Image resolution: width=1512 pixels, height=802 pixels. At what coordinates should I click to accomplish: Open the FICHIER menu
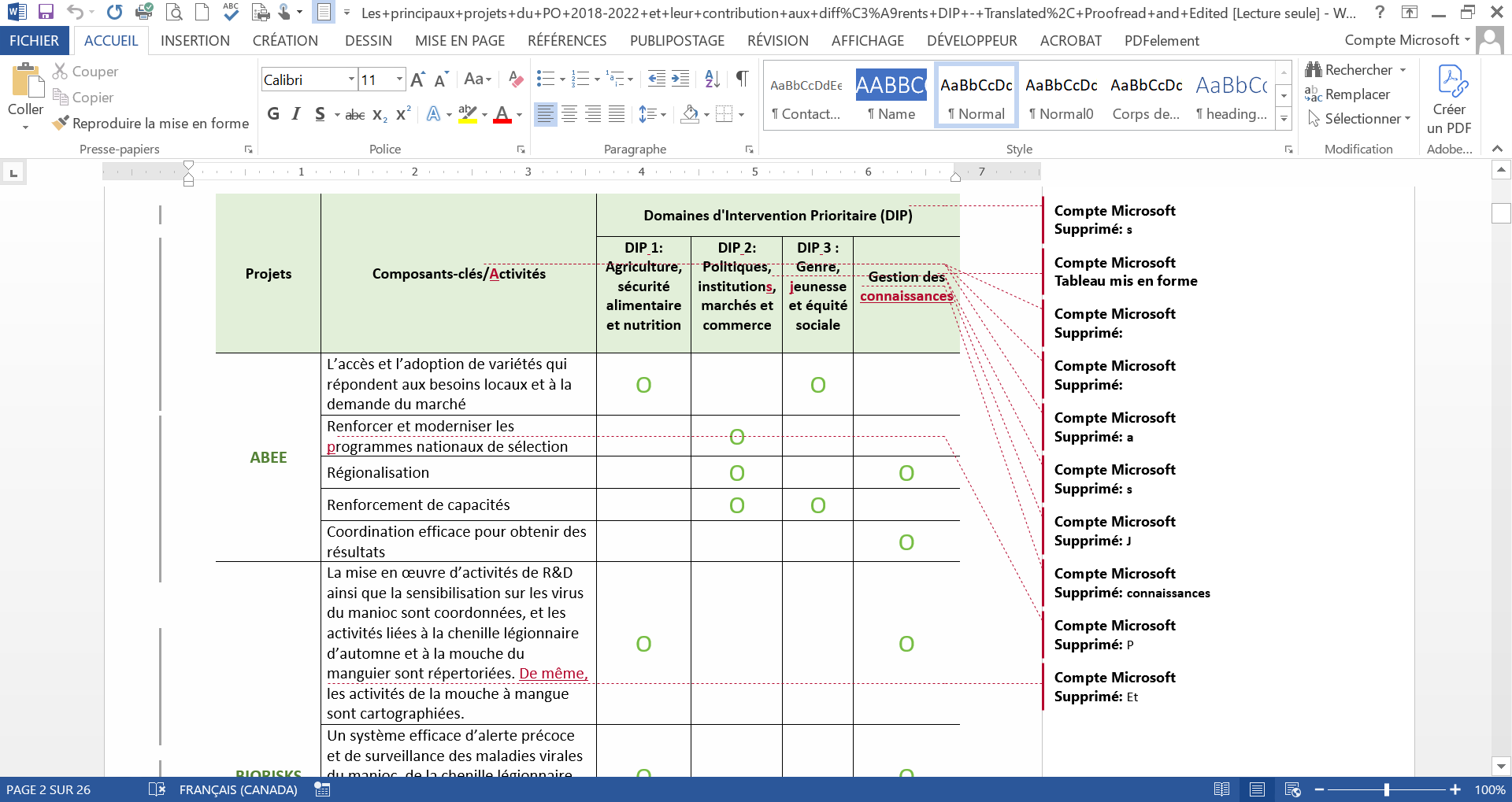click(x=34, y=41)
